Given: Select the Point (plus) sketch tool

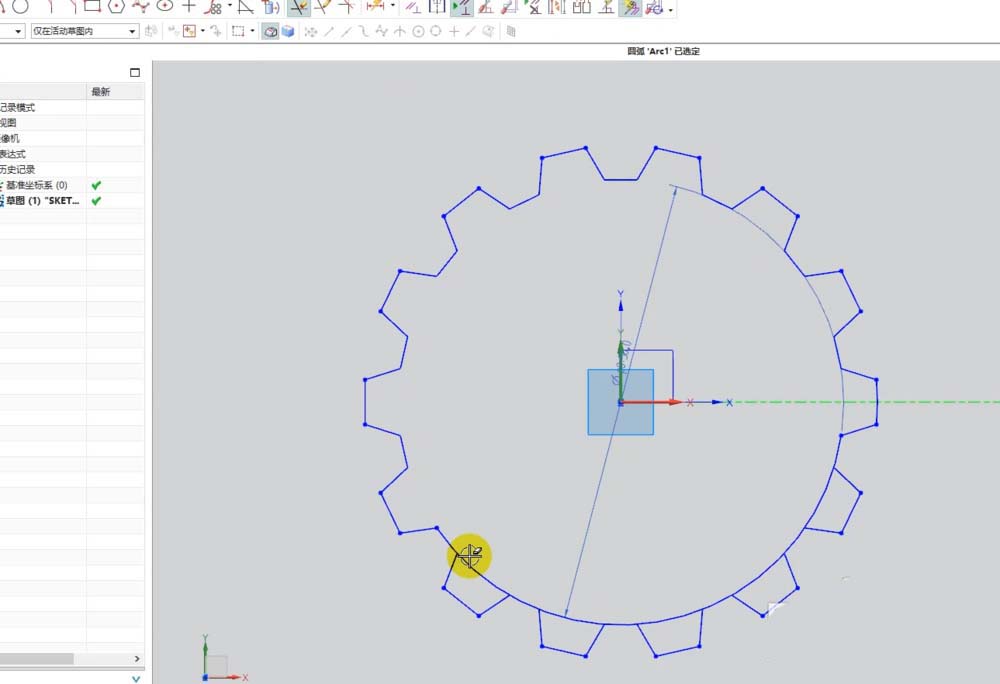Looking at the screenshot, I should 189,6.
